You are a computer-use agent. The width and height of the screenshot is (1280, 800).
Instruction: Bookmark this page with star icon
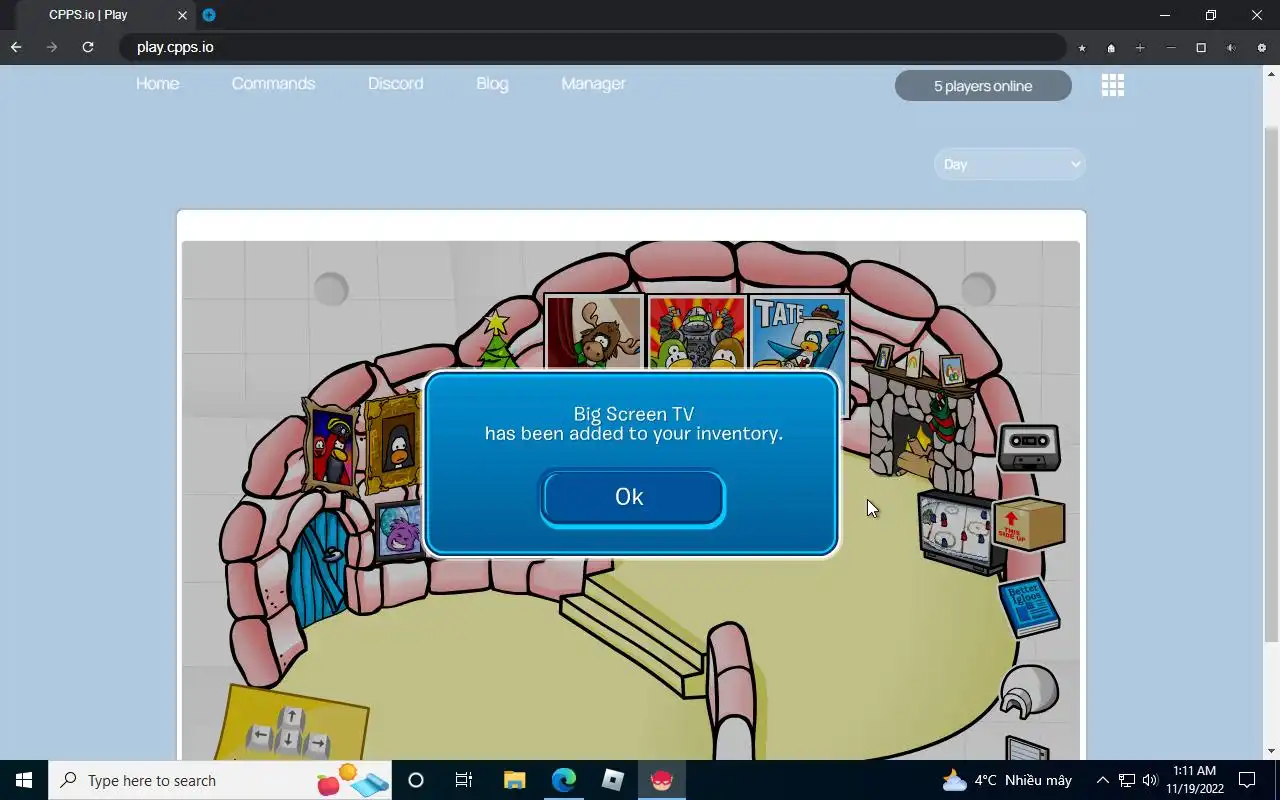(x=1082, y=48)
